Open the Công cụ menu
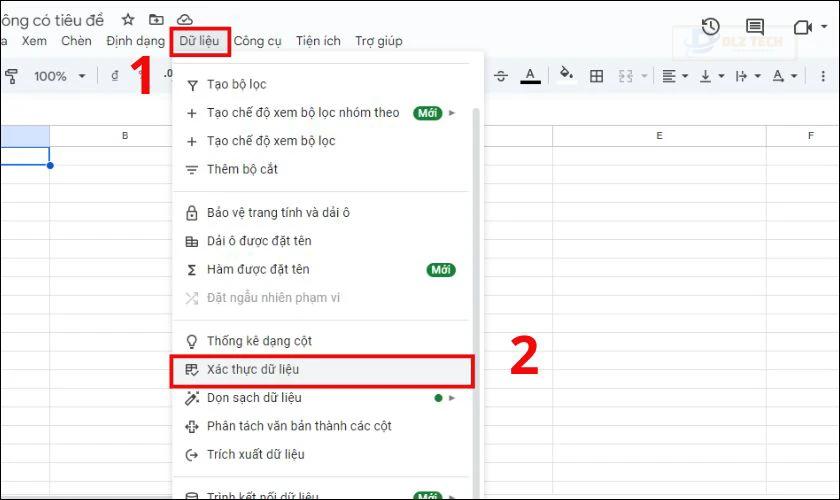Image resolution: width=840 pixels, height=500 pixels. pos(258,41)
